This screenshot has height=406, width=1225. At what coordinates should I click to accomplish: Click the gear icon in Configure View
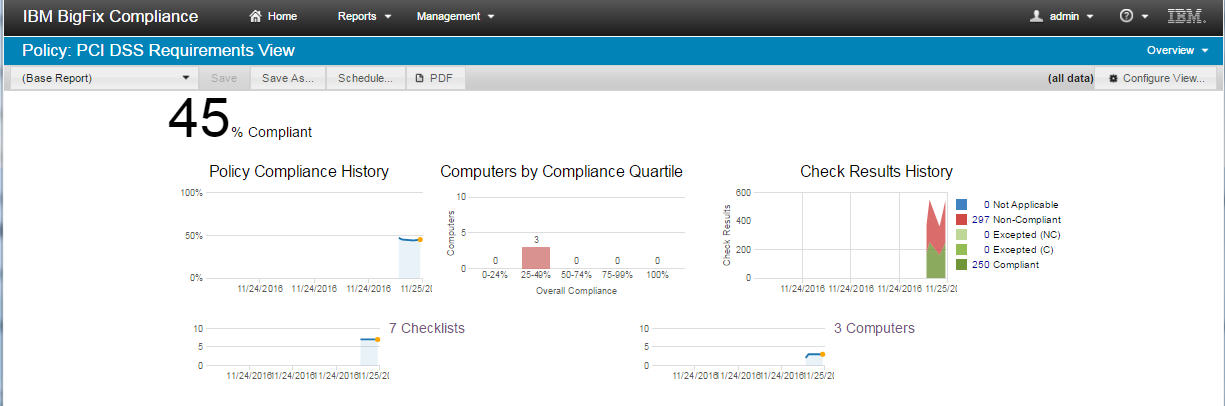pyautogui.click(x=1113, y=78)
